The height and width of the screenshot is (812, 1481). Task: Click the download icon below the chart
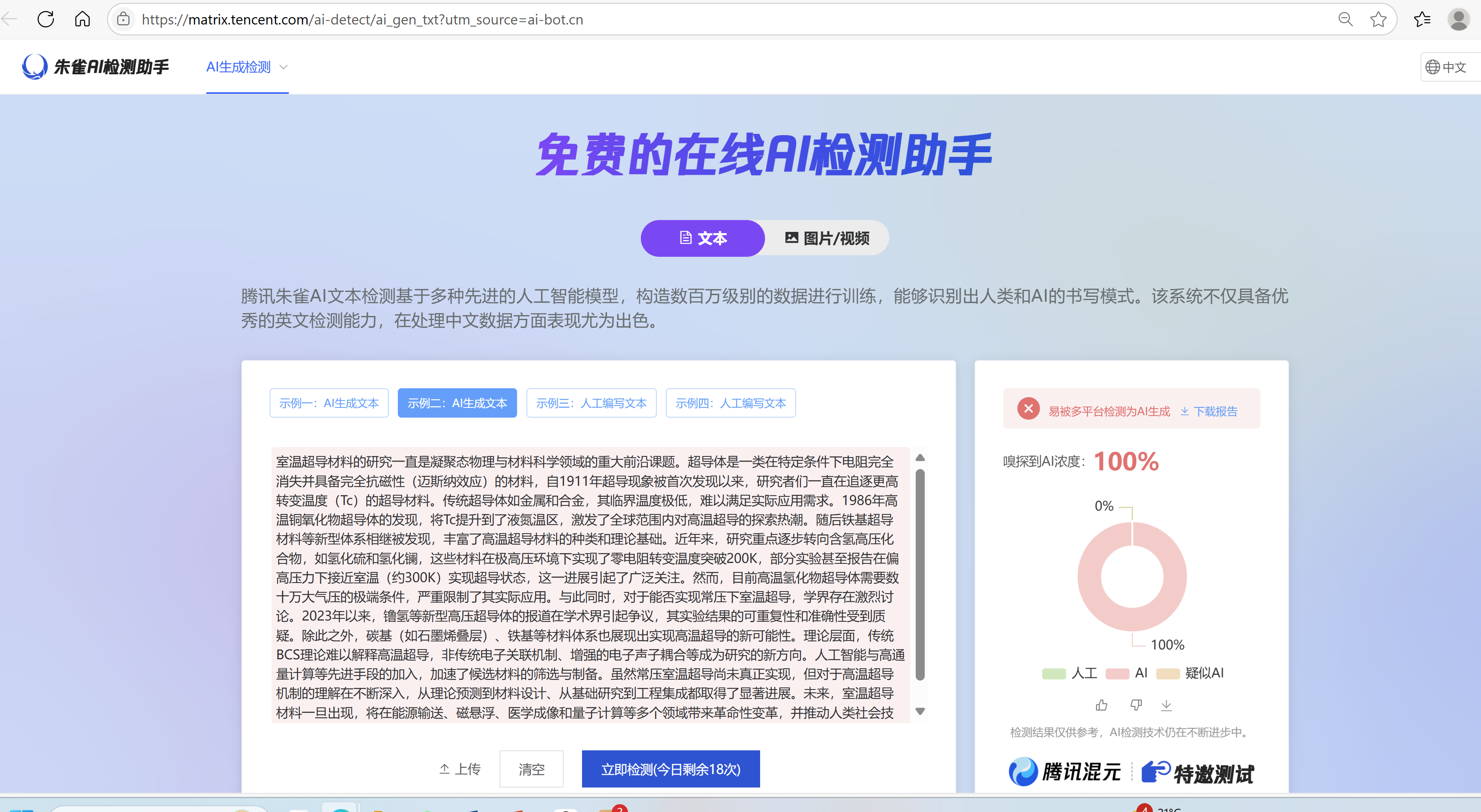coord(1166,705)
